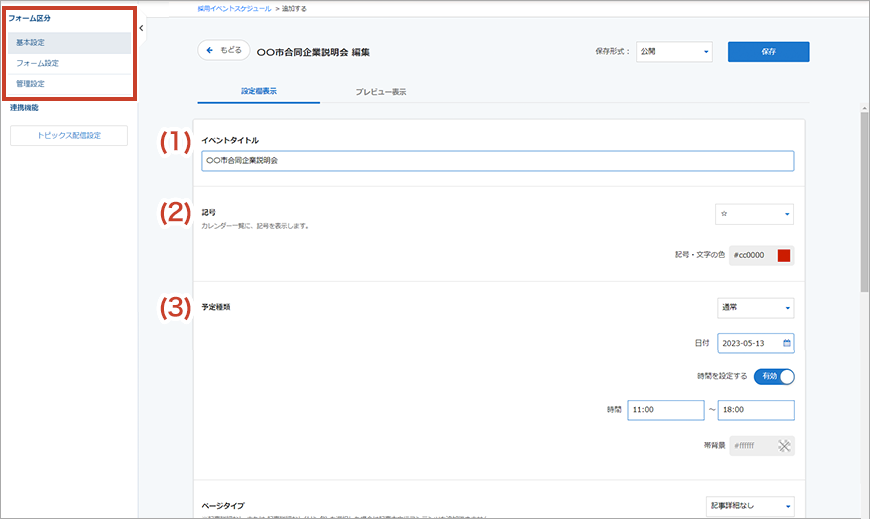The width and height of the screenshot is (870, 519).
Task: Expand the 予定種類 dropdown
Action: 754,307
